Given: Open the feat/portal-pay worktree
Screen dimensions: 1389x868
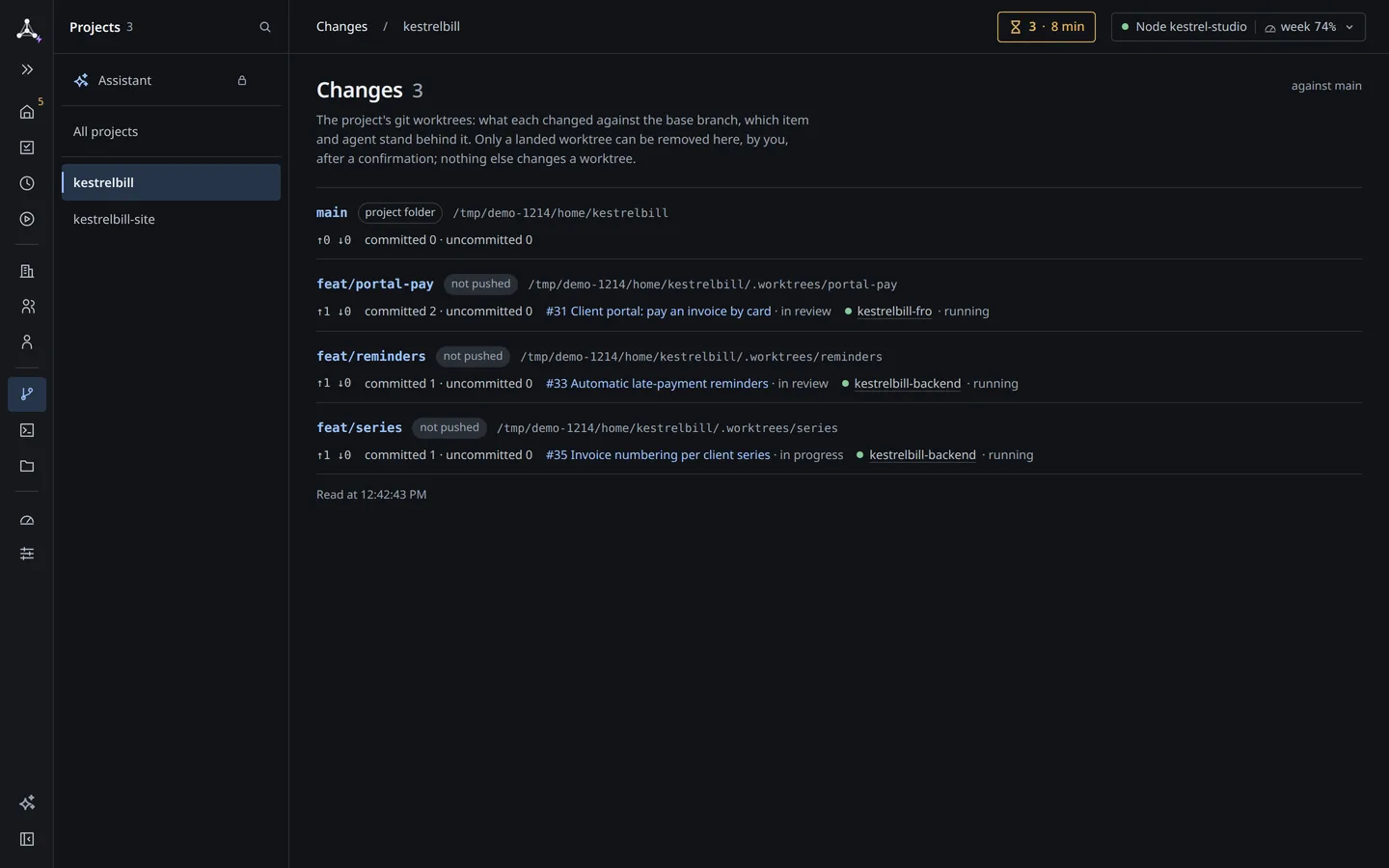Looking at the screenshot, I should pos(375,285).
